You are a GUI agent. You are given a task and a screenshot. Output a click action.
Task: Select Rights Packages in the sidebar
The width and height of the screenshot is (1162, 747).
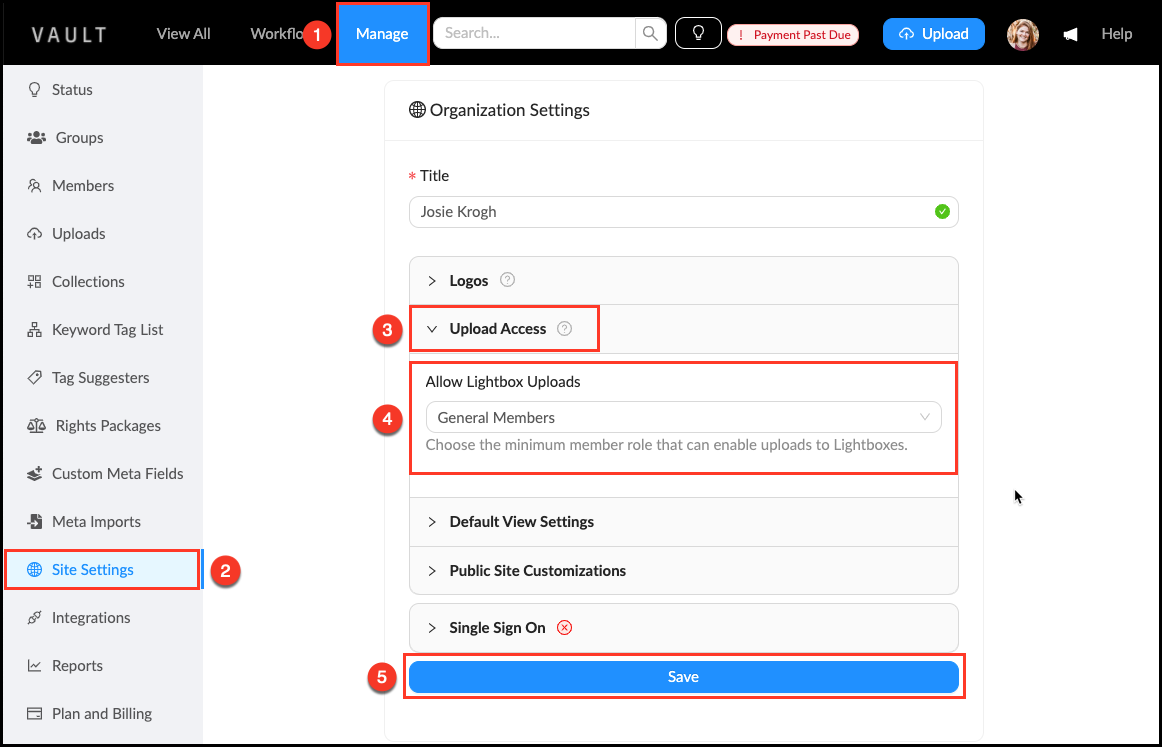(108, 426)
